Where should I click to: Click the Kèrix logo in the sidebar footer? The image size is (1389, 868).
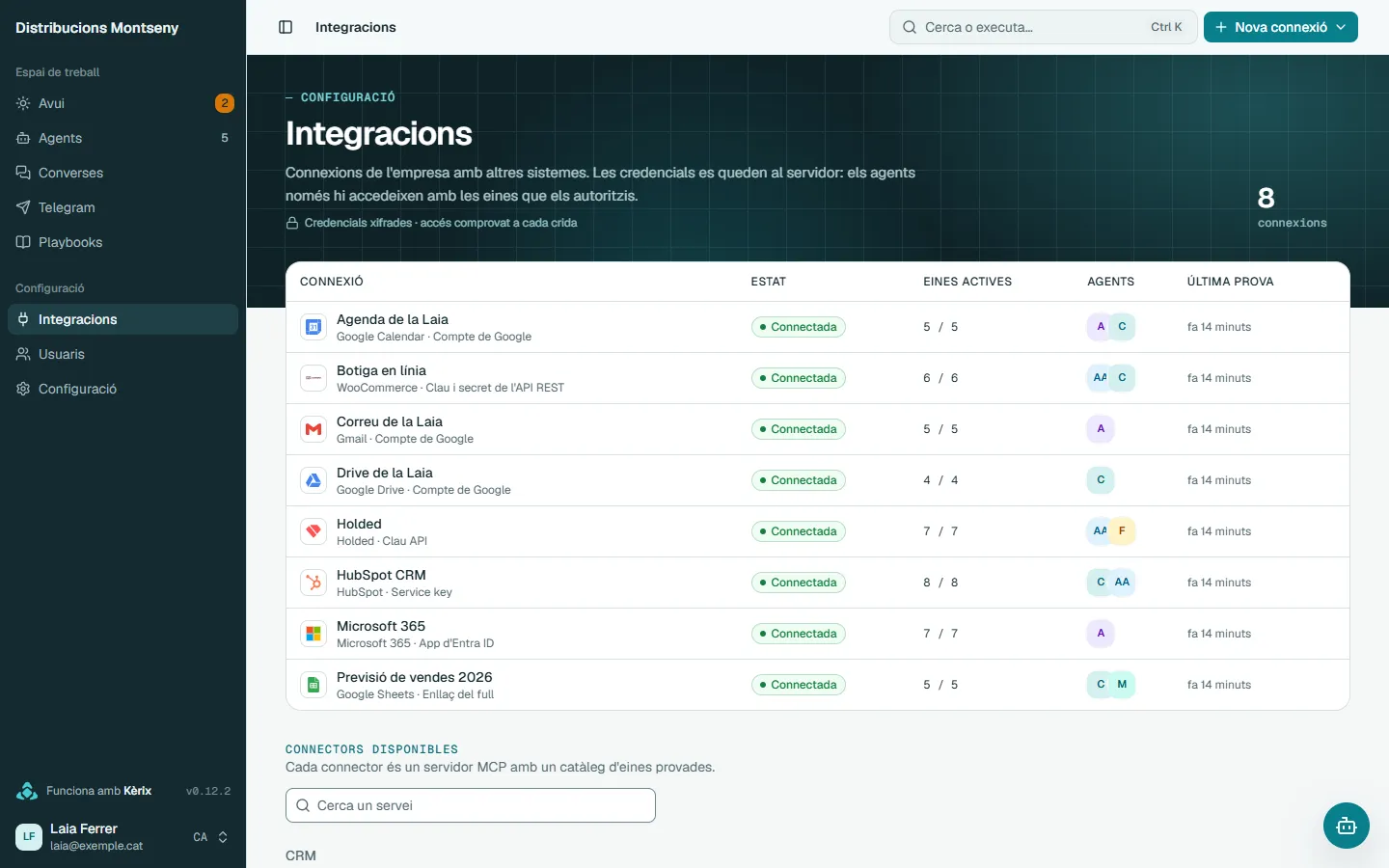click(x=27, y=791)
